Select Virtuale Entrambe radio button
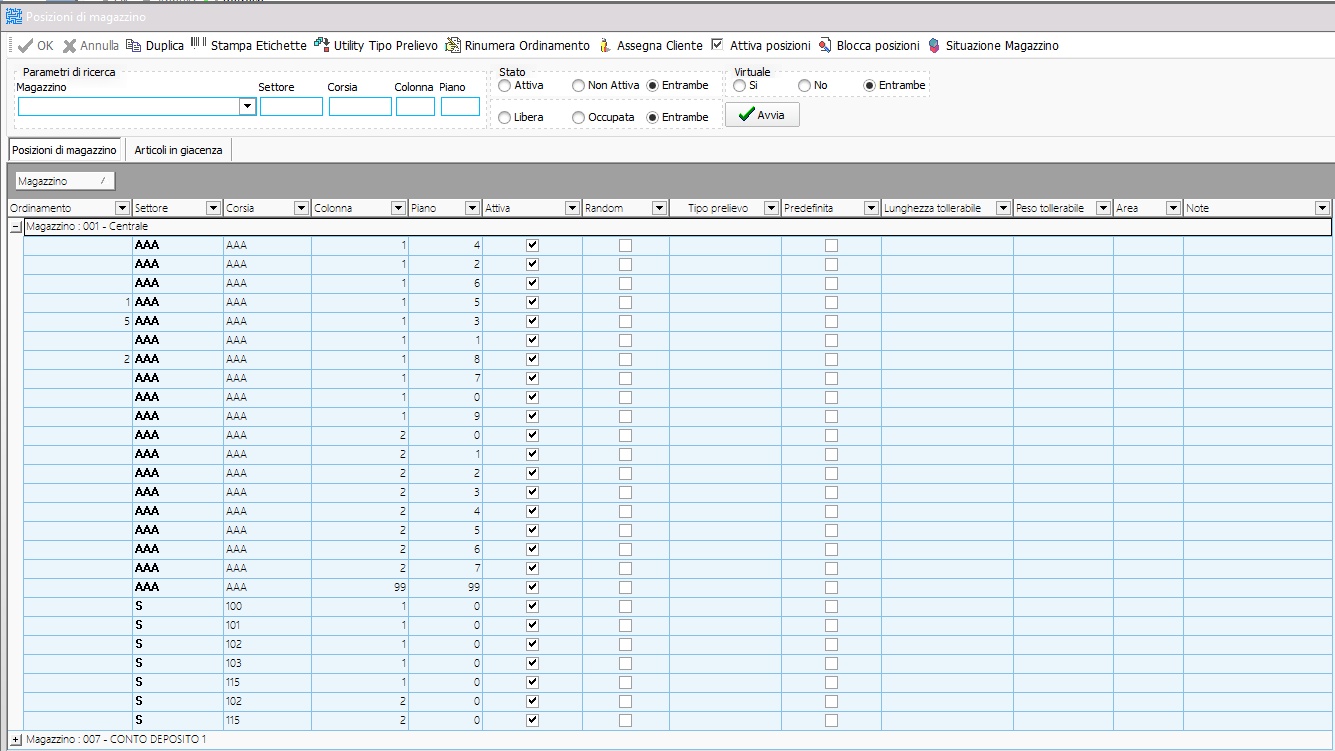This screenshot has height=751, width=1335. pyautogui.click(x=870, y=86)
